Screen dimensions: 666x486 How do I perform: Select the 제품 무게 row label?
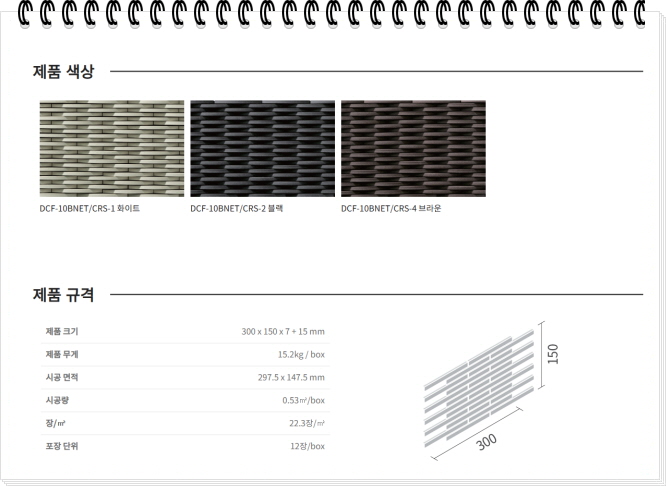tap(62, 354)
